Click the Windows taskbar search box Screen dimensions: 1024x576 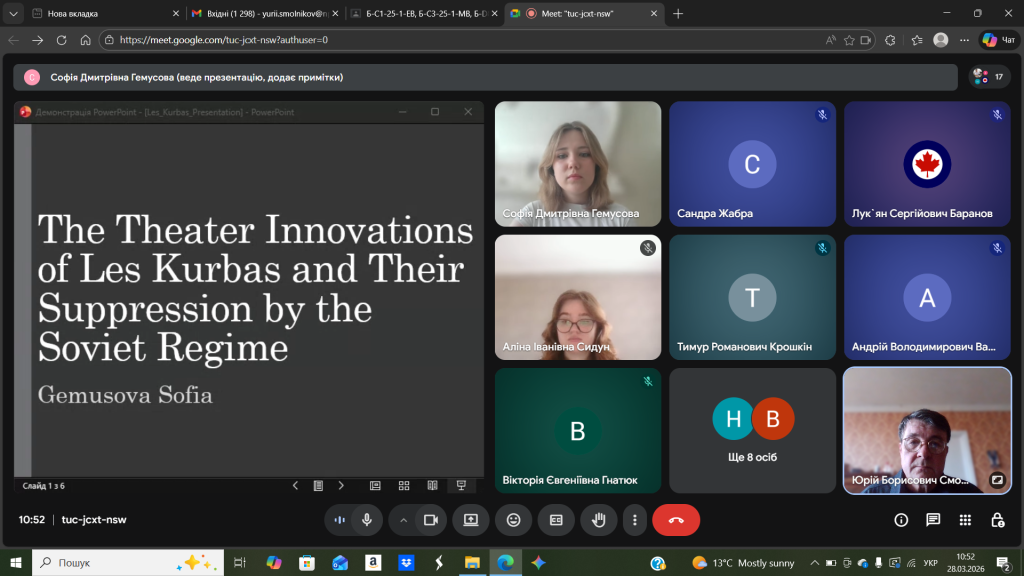point(125,563)
